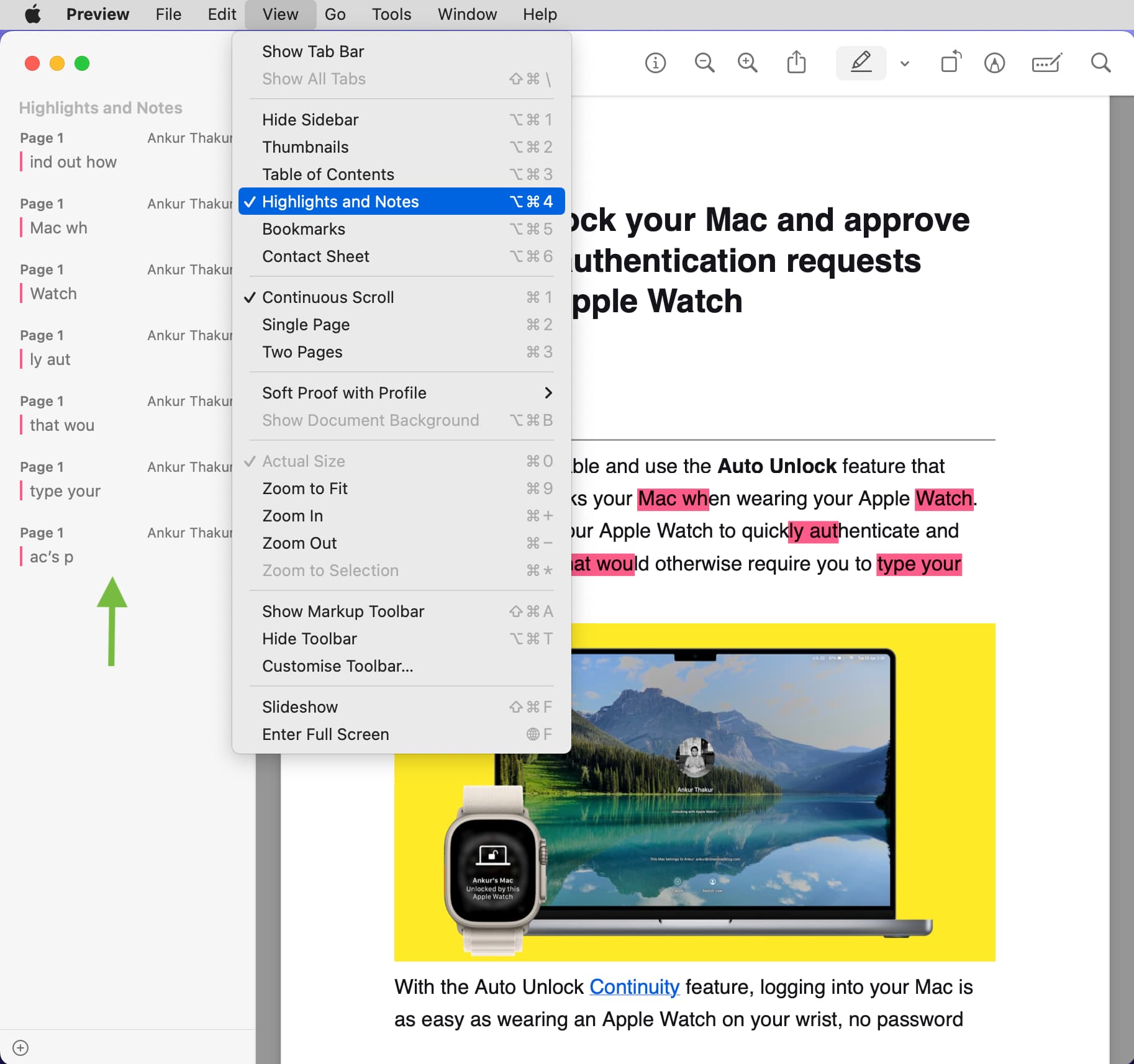
Task: Choose Enter Full Screen
Action: coord(401,734)
